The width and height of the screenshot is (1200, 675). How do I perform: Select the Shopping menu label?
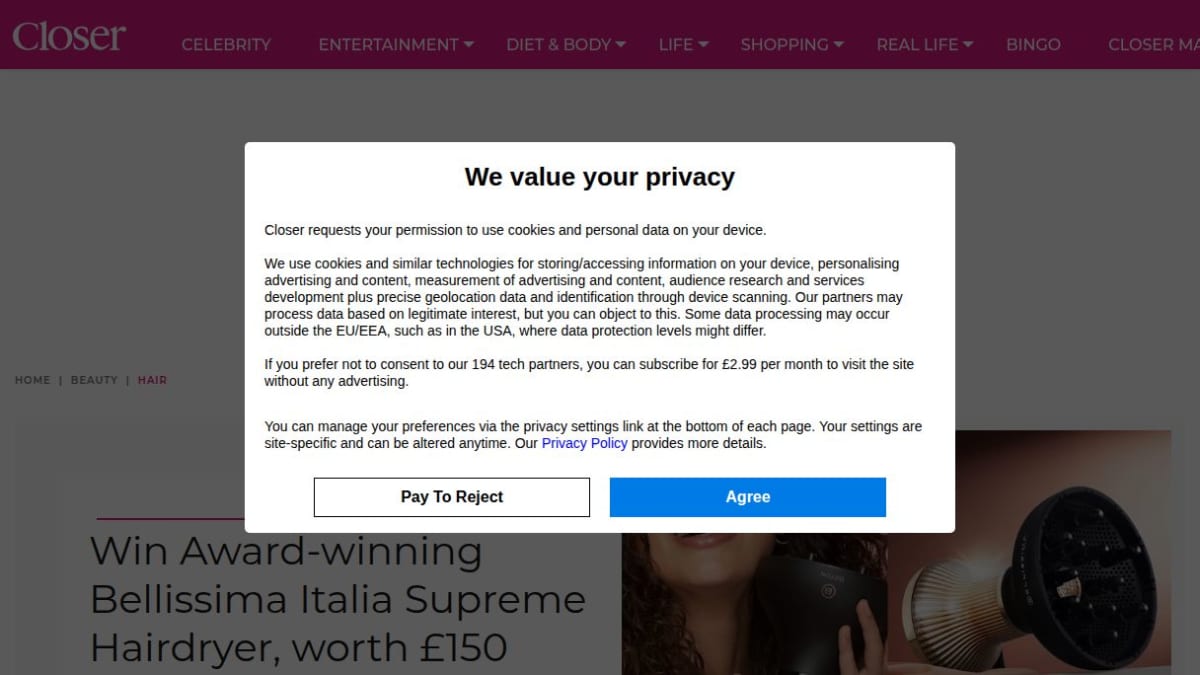click(x=784, y=45)
